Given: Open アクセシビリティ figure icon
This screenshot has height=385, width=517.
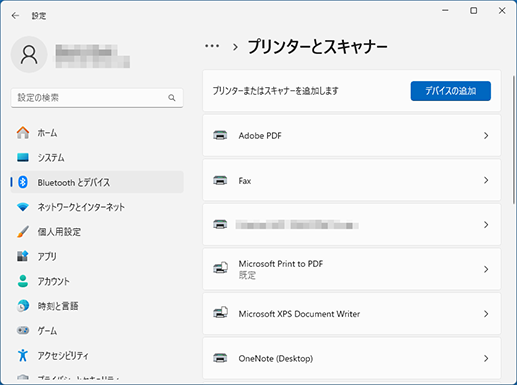Looking at the screenshot, I should pyautogui.click(x=23, y=355).
